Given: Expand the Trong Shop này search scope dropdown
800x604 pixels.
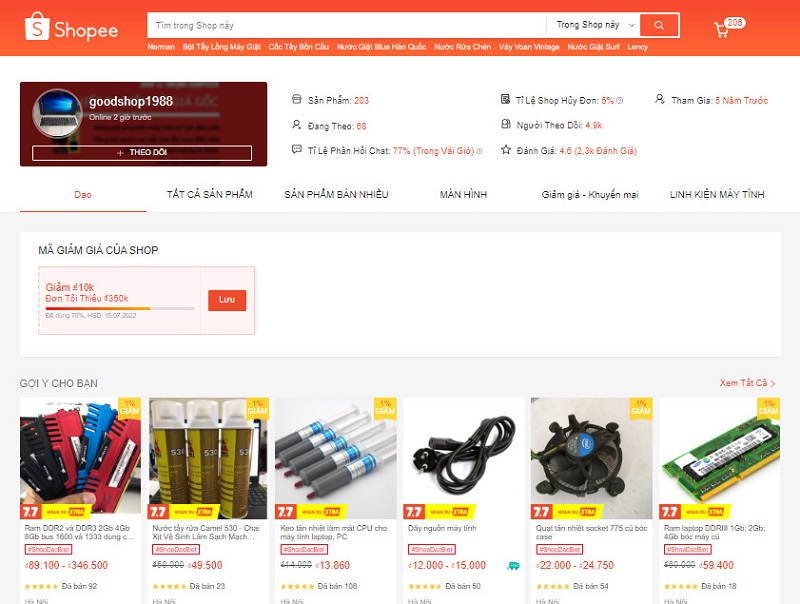Looking at the screenshot, I should point(594,25).
